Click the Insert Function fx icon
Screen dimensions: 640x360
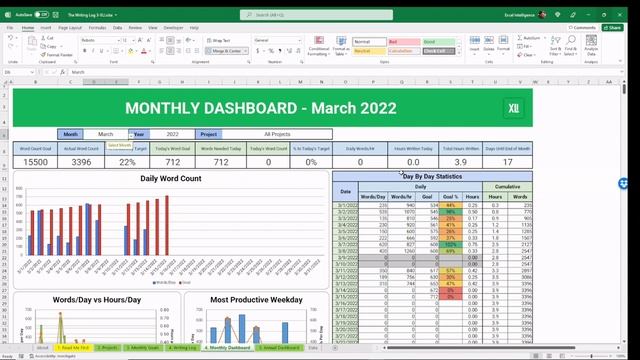coord(62,72)
